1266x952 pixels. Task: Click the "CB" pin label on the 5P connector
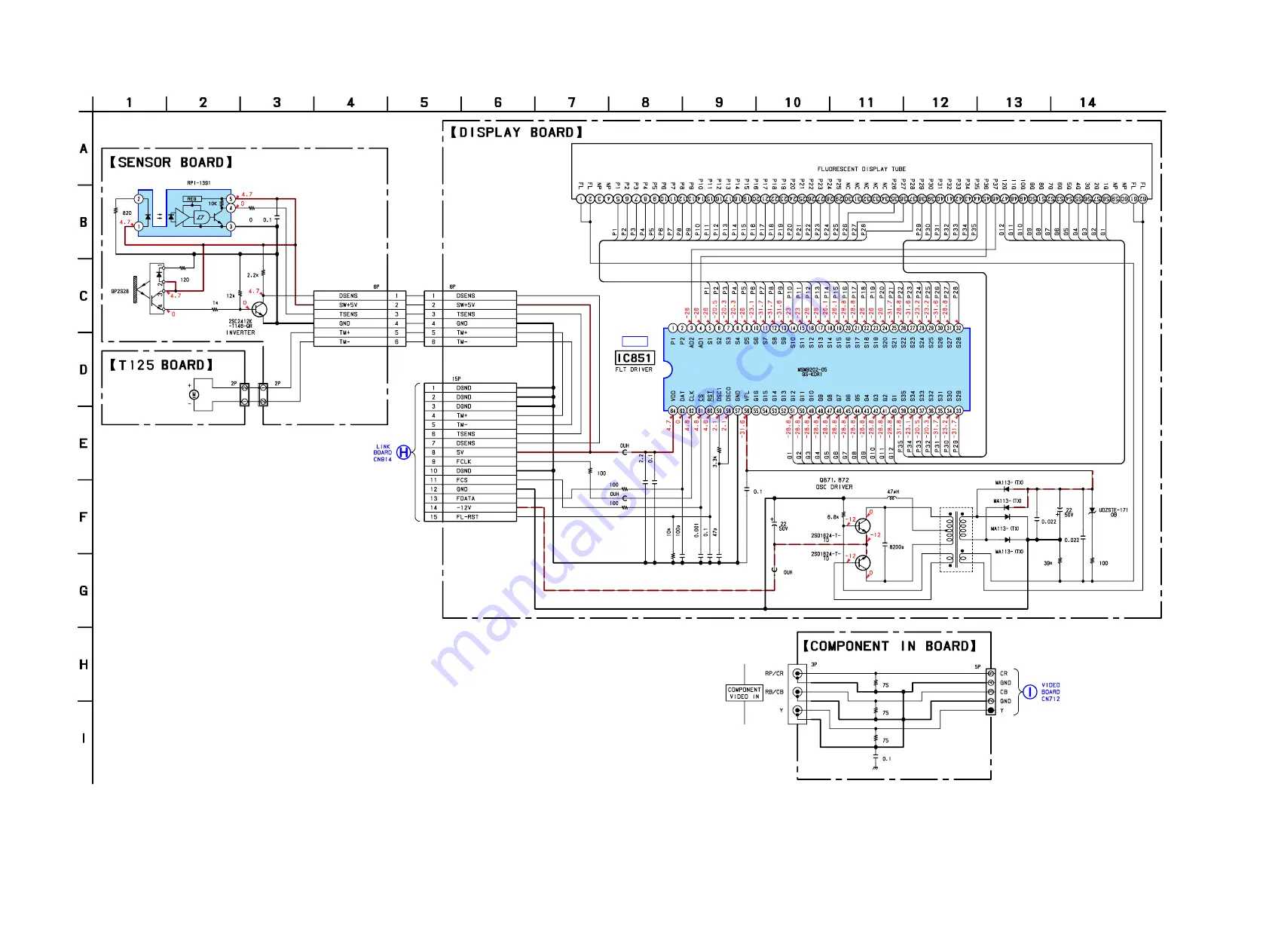[x=1004, y=692]
